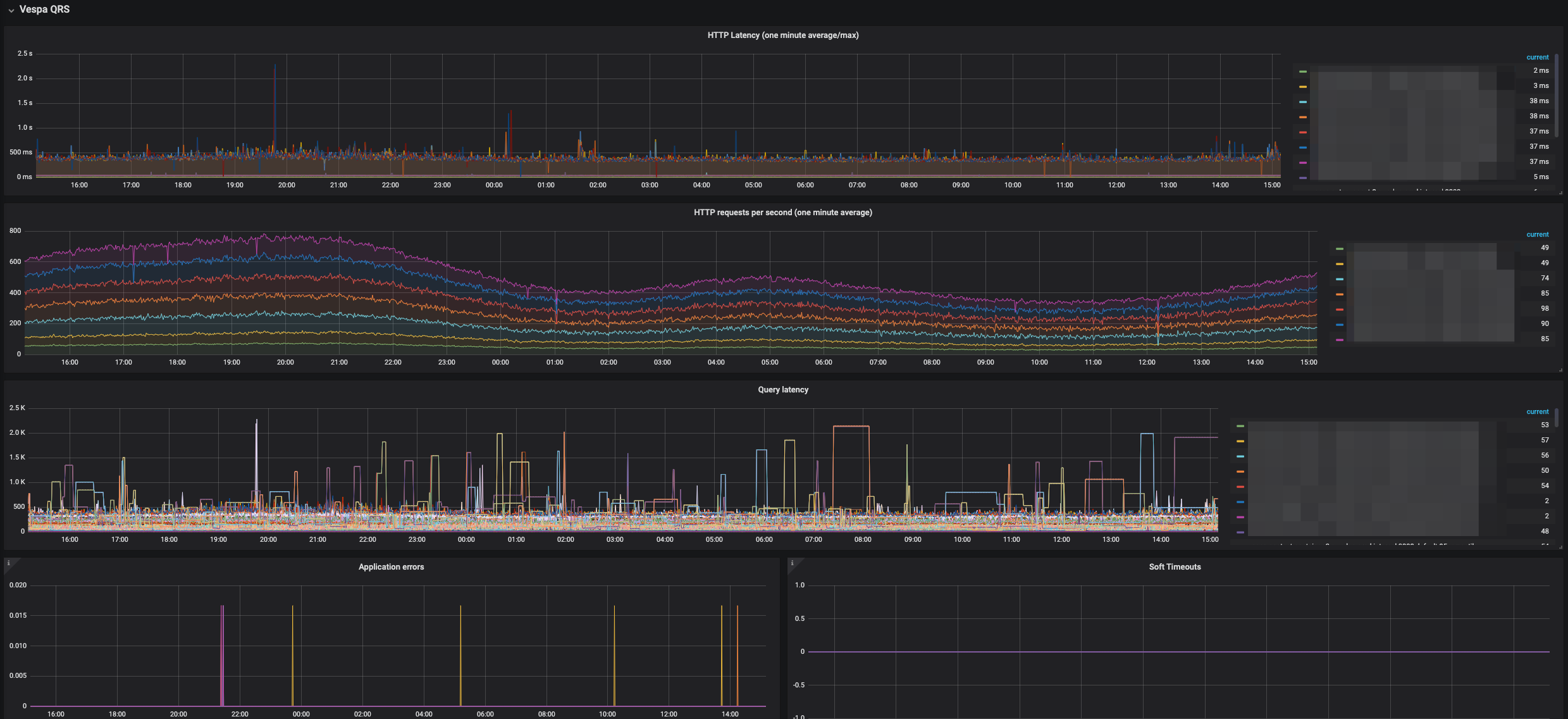Open the HTTP Latency panel title menu
Screen dimensions: 1568x719
[782, 35]
